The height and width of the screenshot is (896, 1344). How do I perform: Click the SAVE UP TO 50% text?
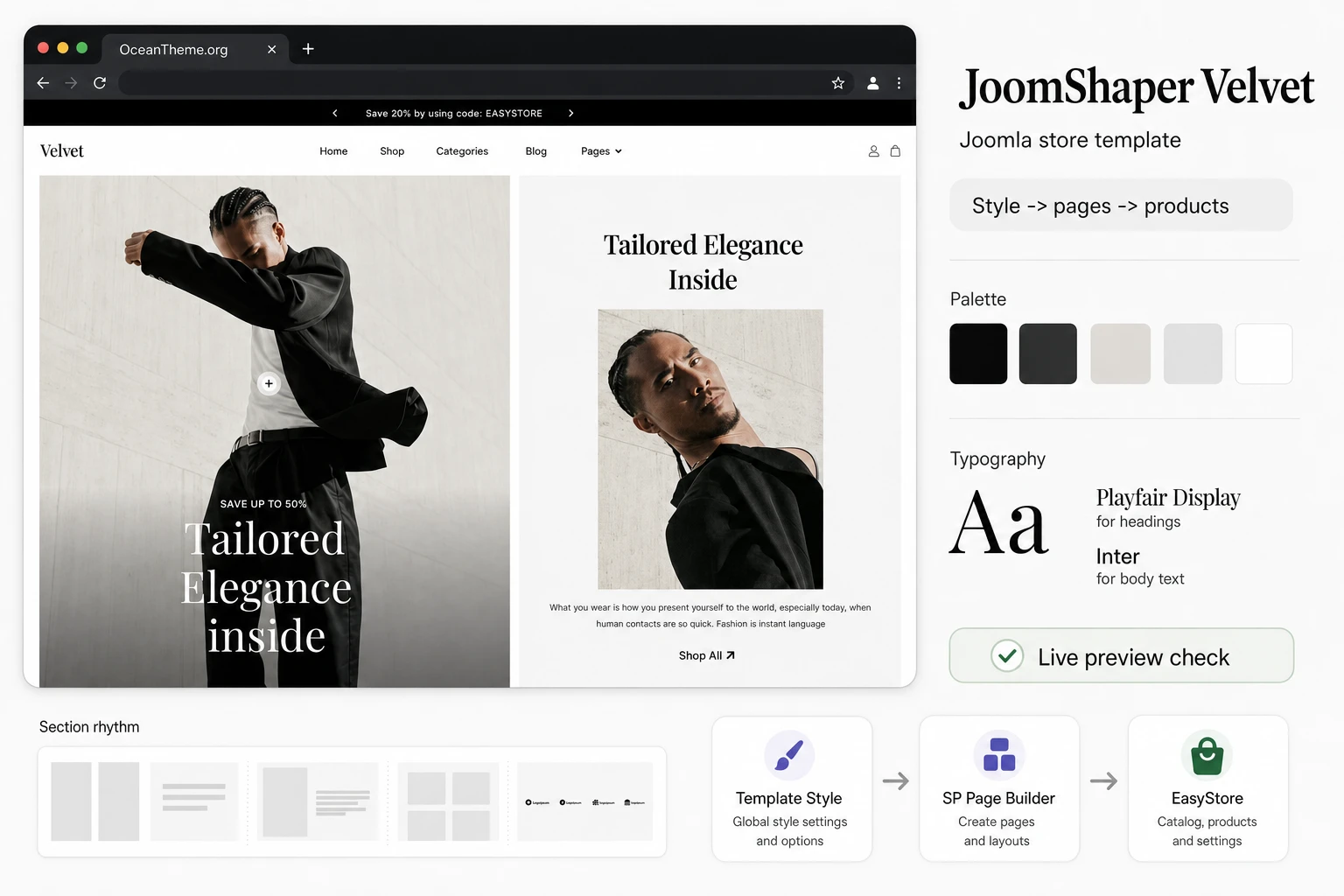263,504
